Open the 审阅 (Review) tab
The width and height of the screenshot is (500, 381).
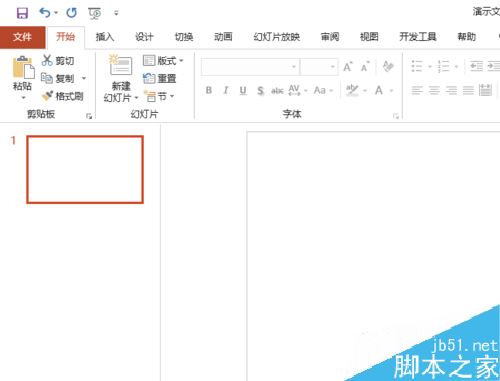click(330, 37)
